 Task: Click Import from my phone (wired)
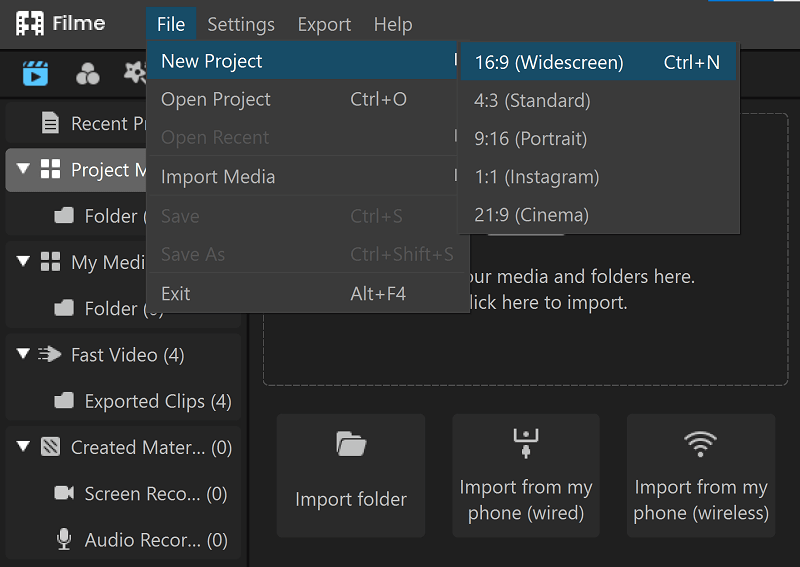click(526, 476)
